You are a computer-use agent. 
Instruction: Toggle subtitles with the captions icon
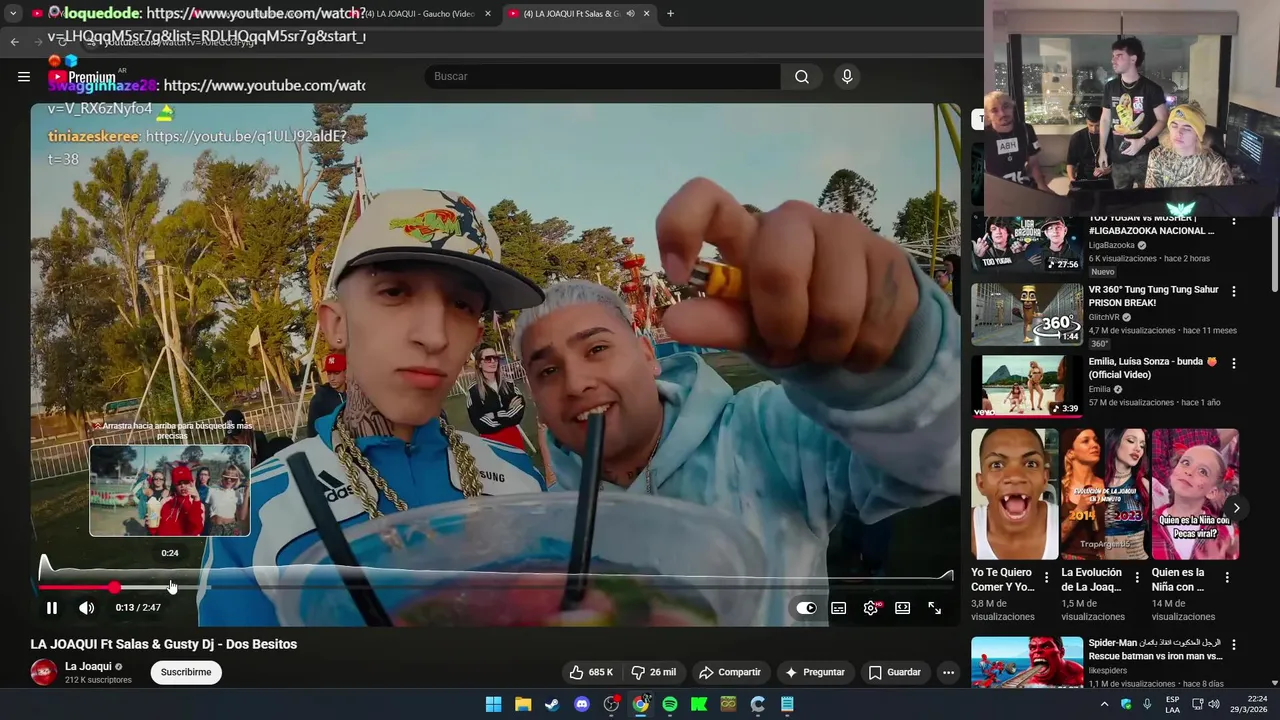coord(839,607)
